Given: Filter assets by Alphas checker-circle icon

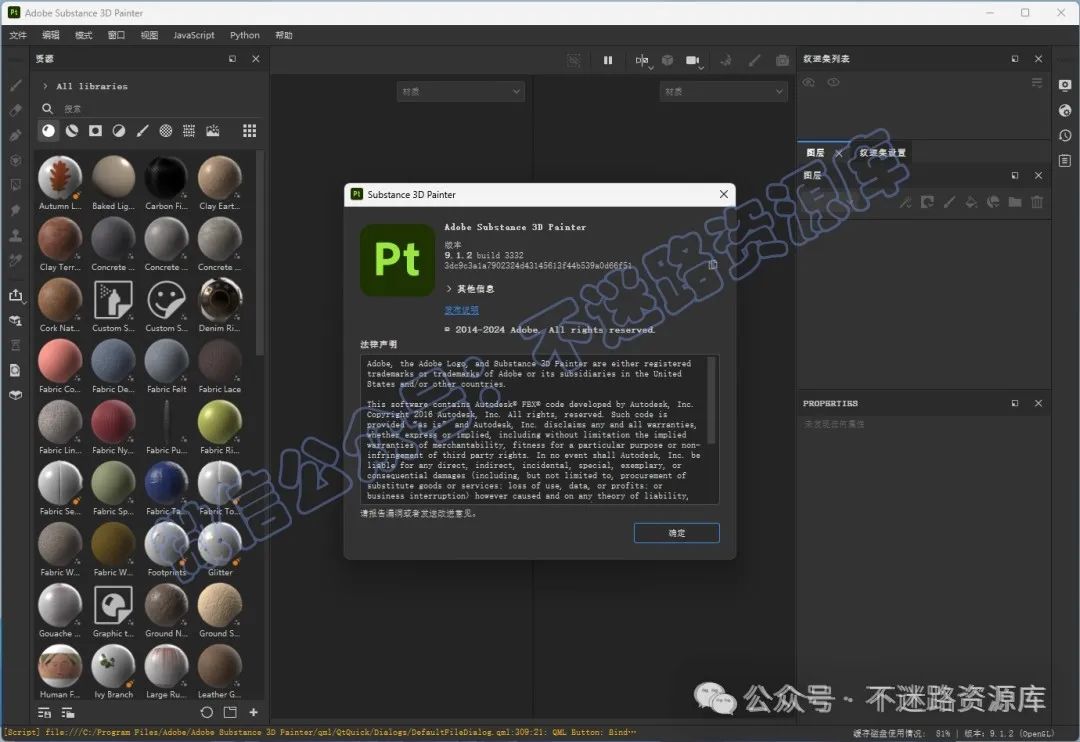Looking at the screenshot, I should point(165,130).
